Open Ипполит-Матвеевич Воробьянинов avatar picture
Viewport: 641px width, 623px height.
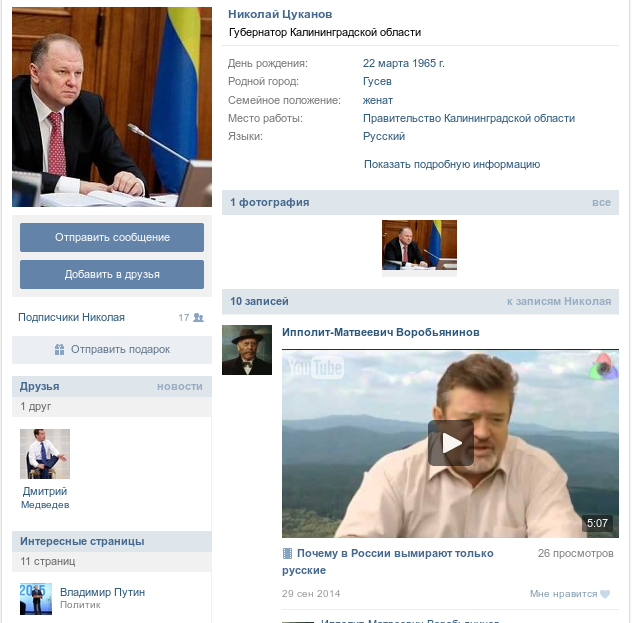coord(247,350)
